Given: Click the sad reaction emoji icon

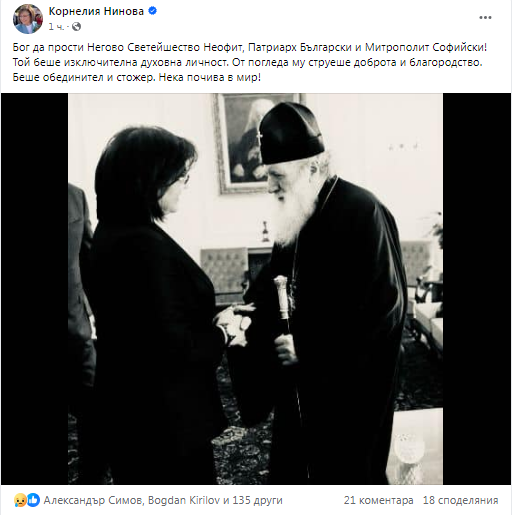Looking at the screenshot, I should (x=20, y=500).
